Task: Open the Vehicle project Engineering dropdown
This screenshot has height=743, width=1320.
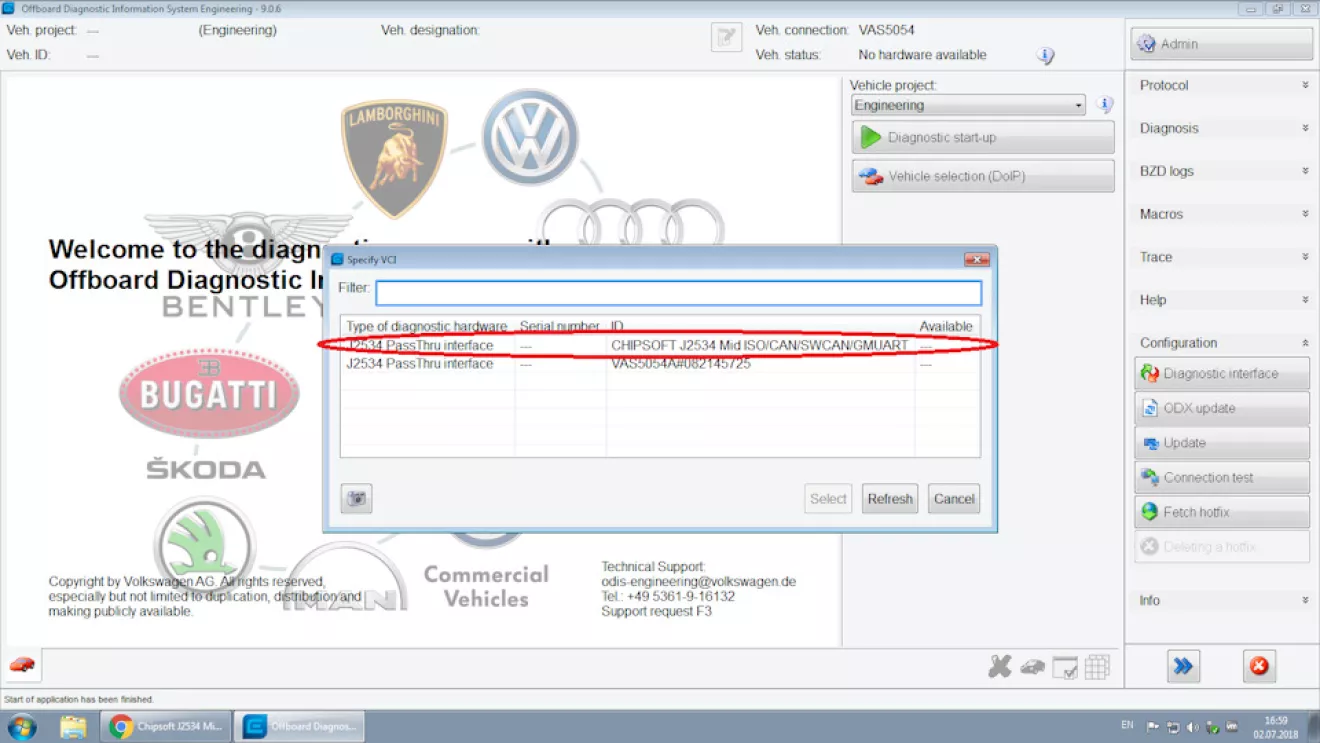Action: (968, 105)
